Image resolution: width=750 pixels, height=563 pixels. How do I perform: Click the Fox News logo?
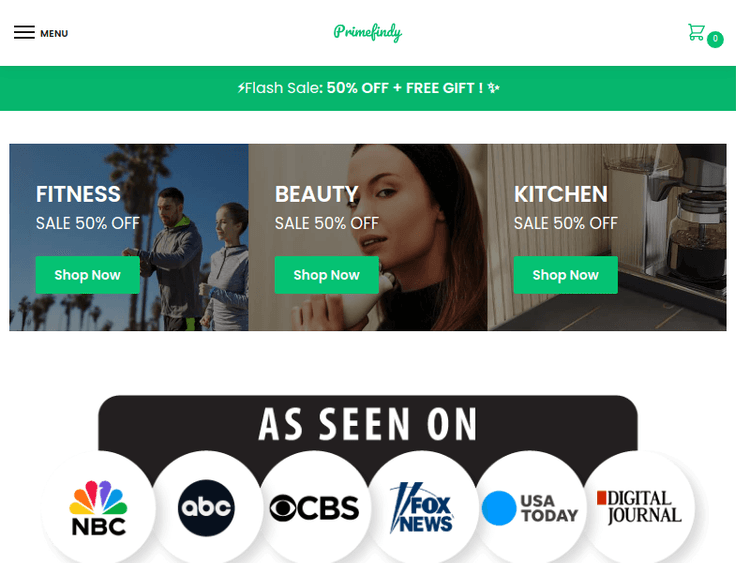(x=421, y=508)
